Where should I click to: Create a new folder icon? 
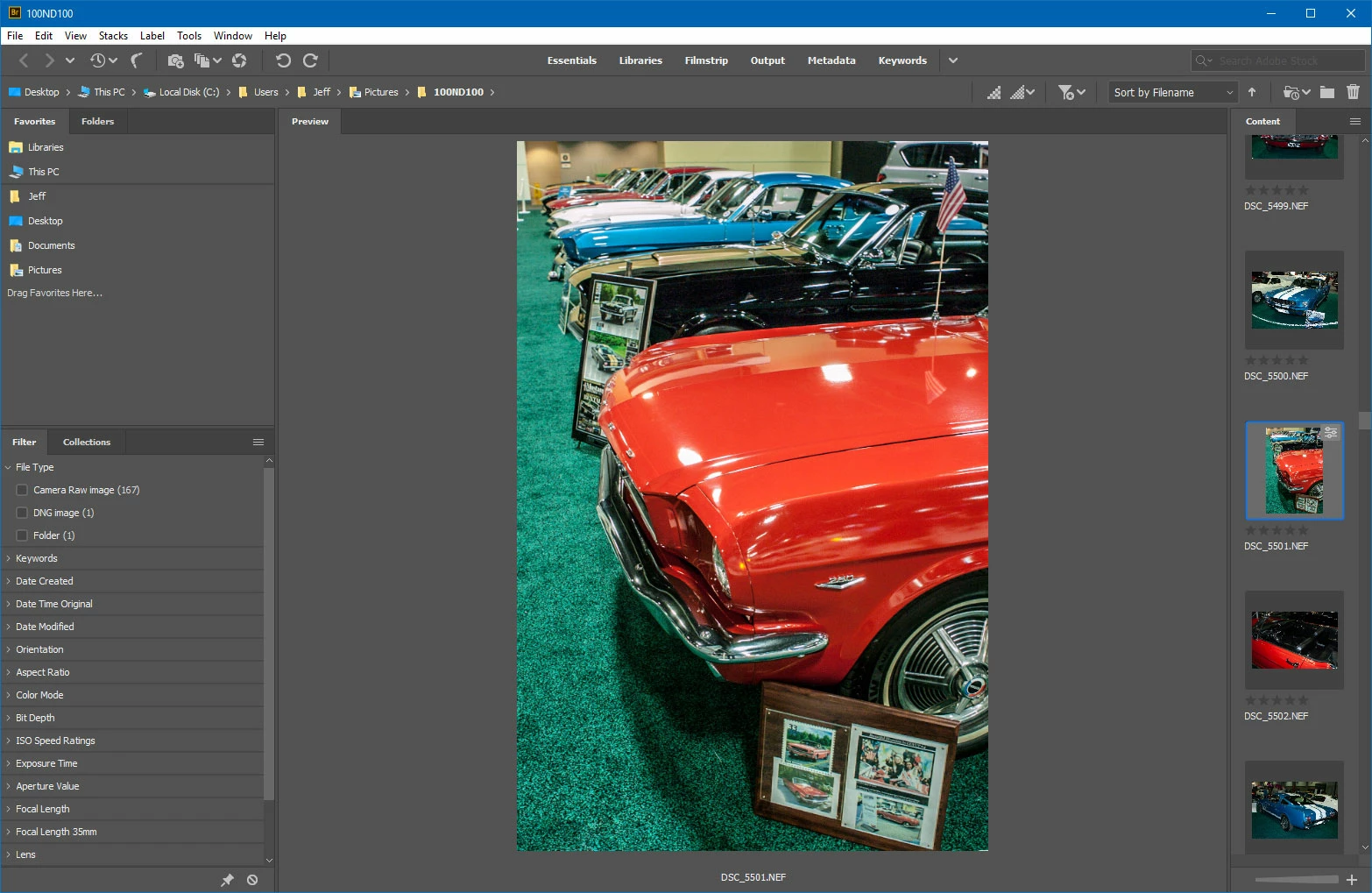point(1327,92)
